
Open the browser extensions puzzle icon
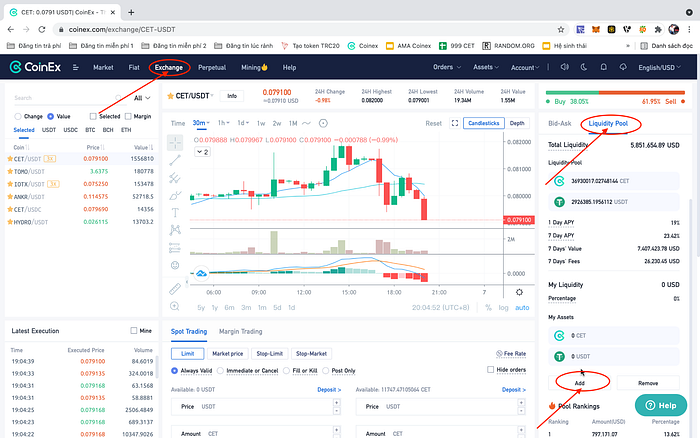coord(658,29)
